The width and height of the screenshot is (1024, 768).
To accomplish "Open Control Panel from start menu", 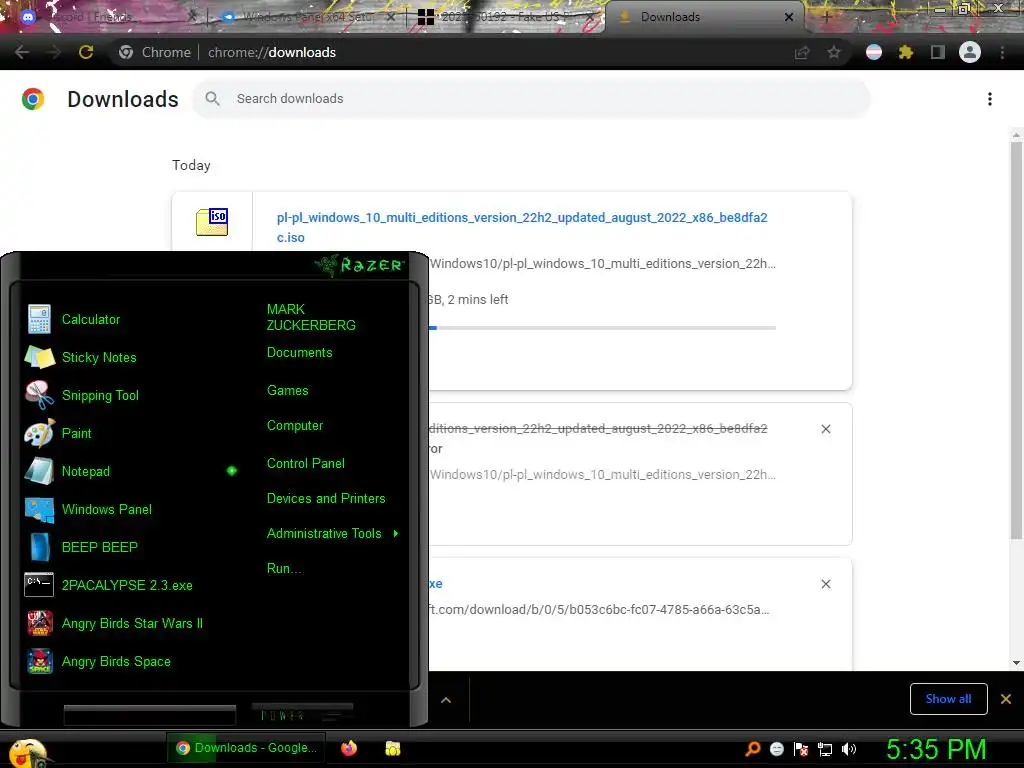I will click(305, 464).
